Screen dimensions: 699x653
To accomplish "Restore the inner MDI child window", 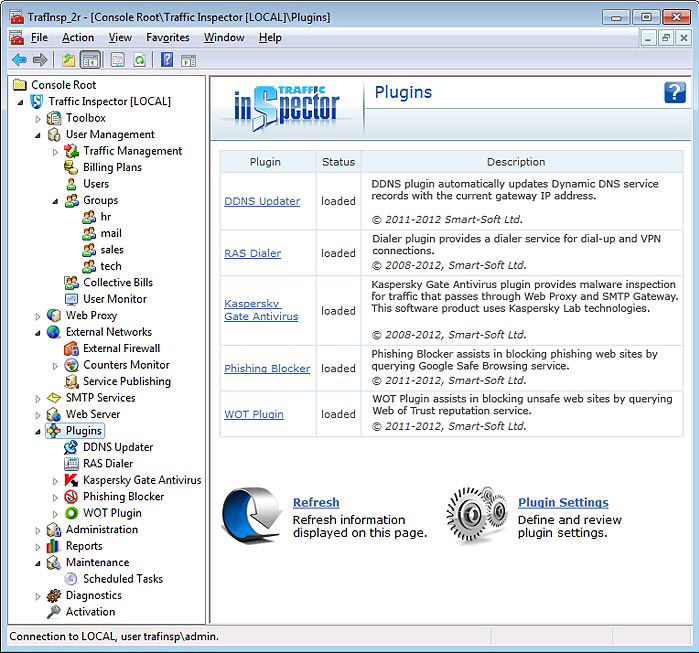I will pos(666,38).
